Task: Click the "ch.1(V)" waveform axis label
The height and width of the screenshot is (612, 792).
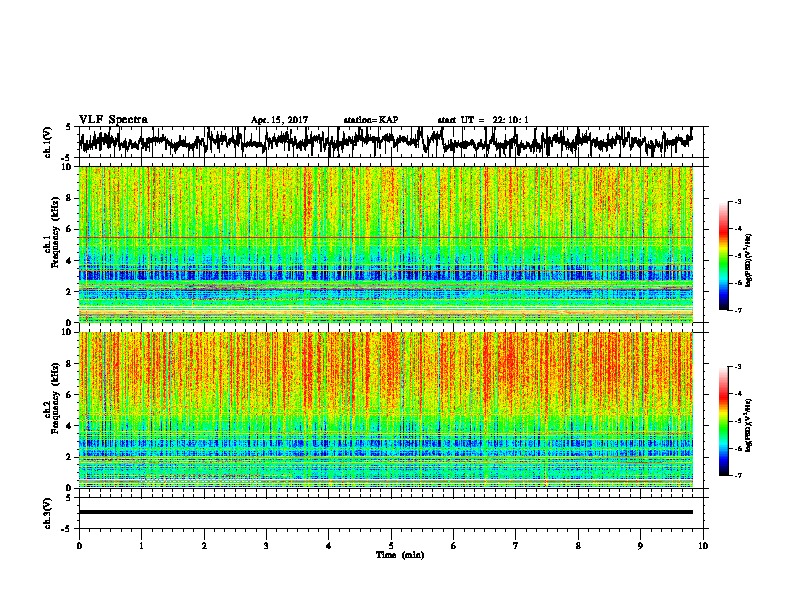Action: (x=47, y=142)
